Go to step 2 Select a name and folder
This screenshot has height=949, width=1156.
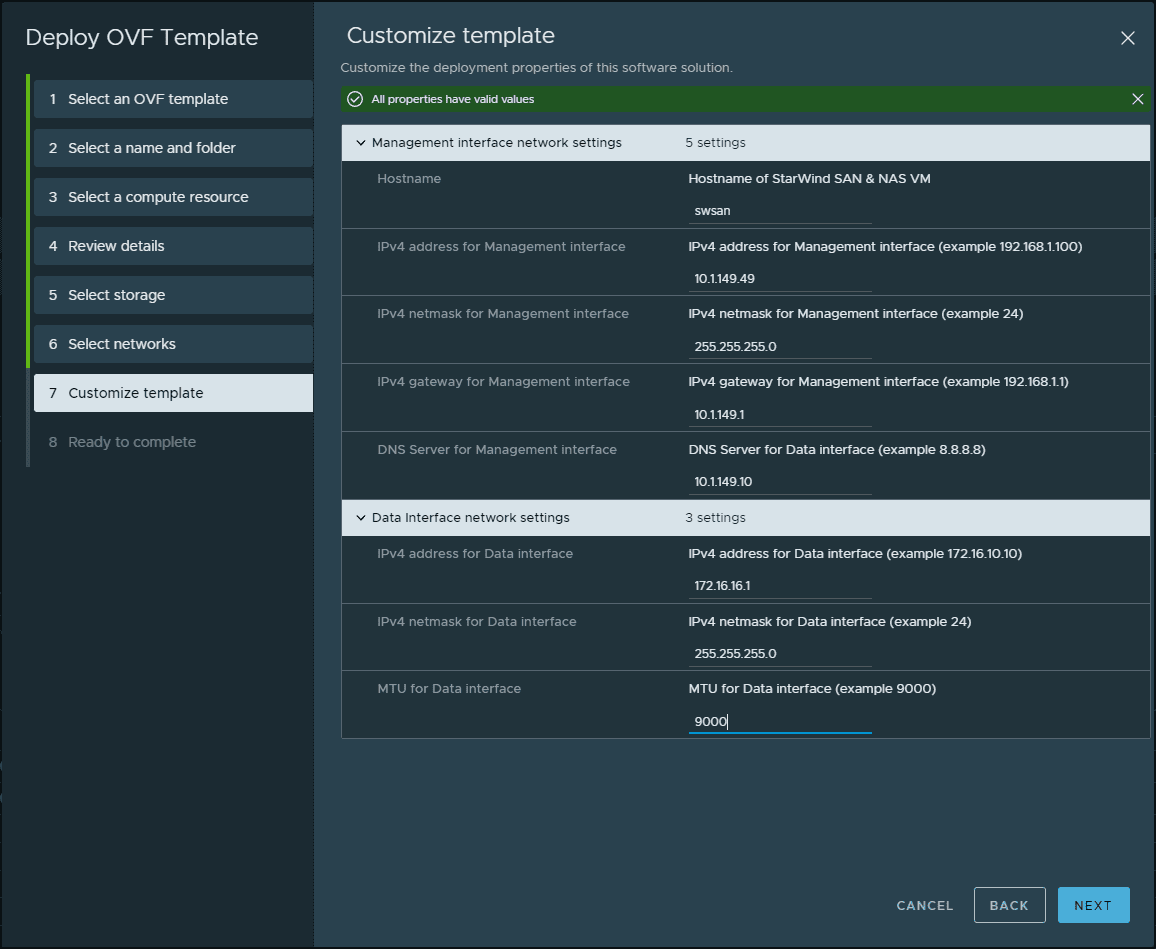173,148
